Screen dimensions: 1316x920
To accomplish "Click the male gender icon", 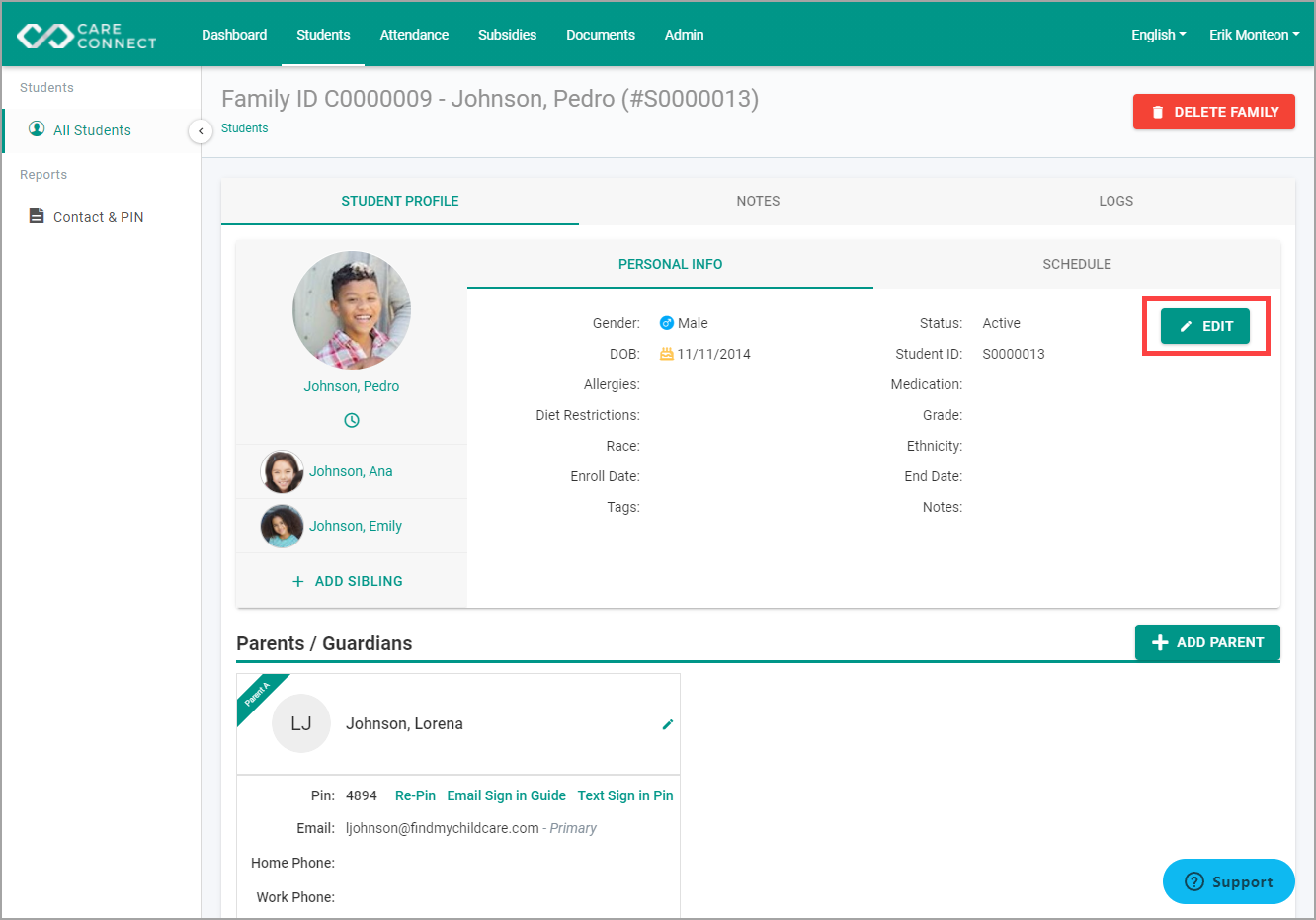I will 667,323.
